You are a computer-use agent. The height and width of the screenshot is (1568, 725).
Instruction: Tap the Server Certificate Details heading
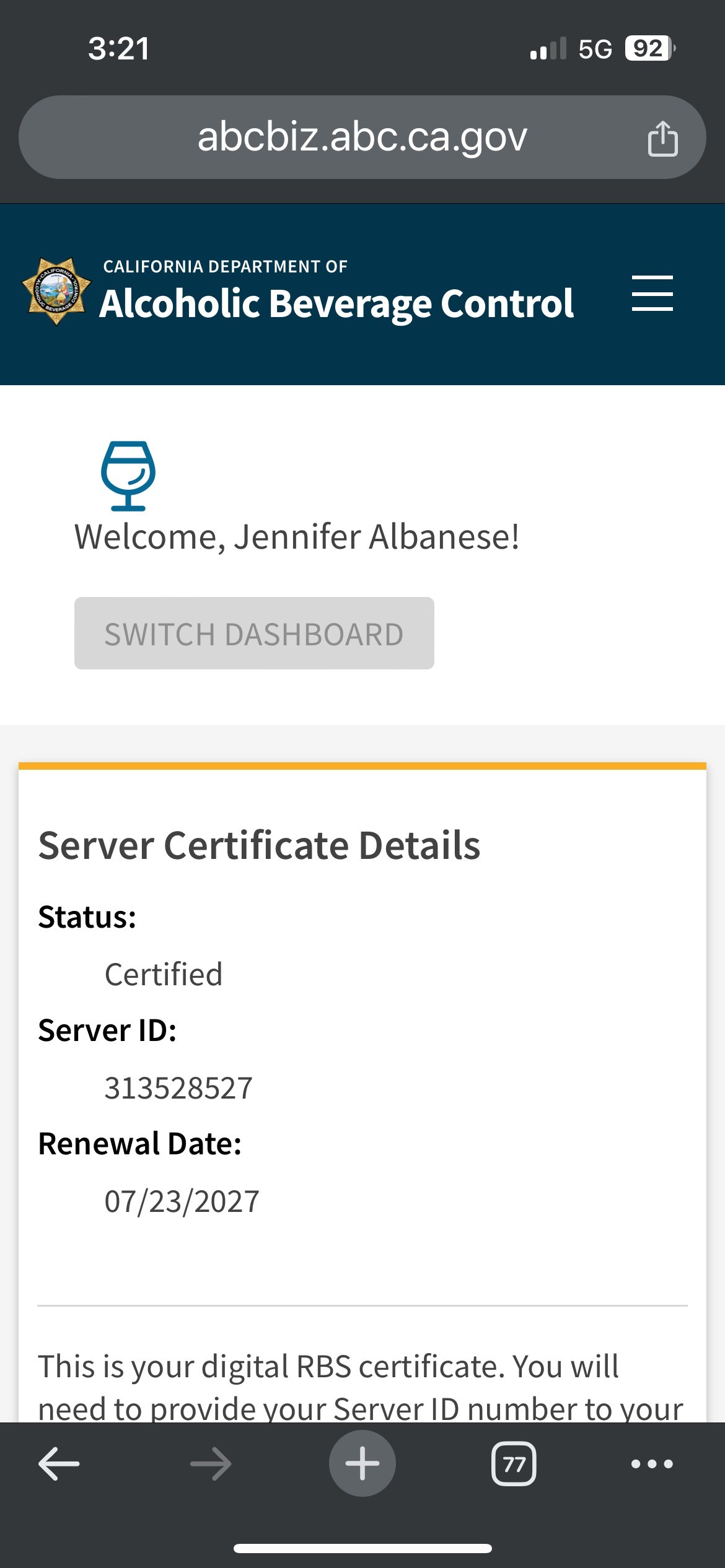[259, 845]
